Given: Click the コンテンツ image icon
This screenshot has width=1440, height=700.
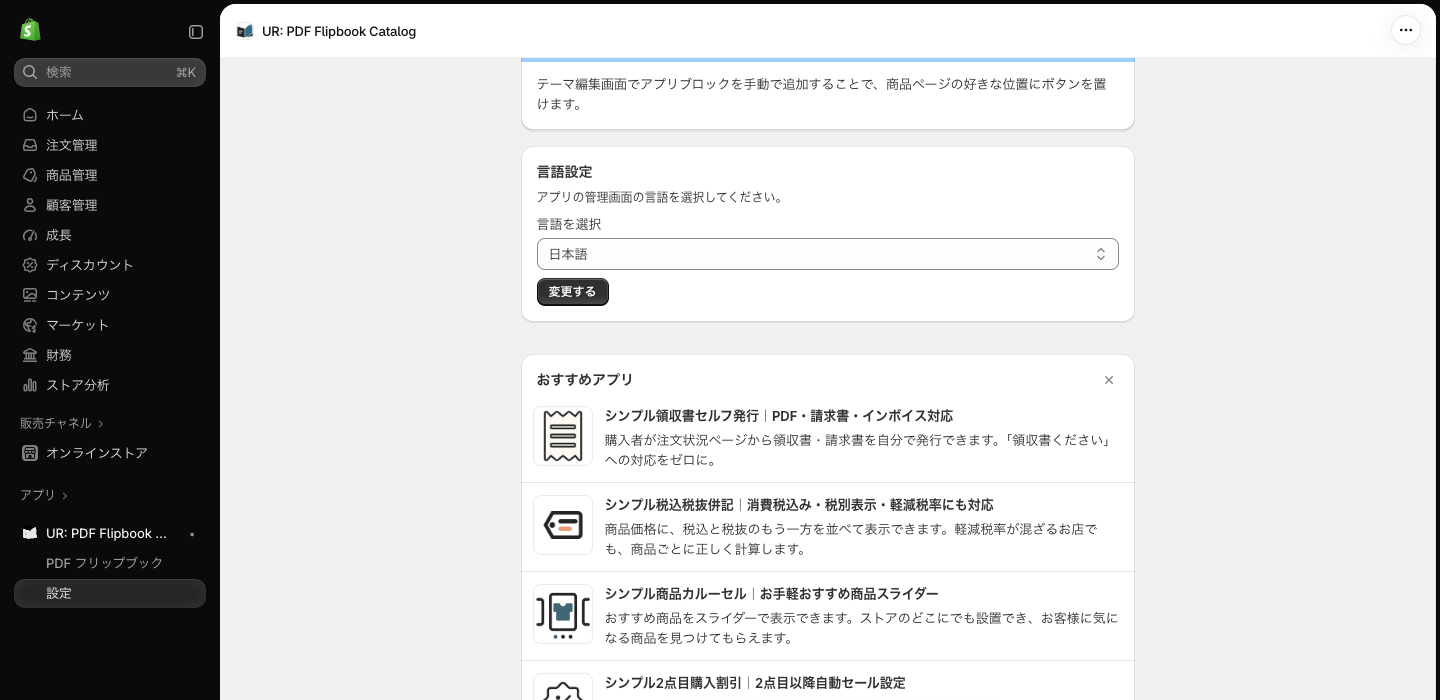Looking at the screenshot, I should tap(30, 295).
